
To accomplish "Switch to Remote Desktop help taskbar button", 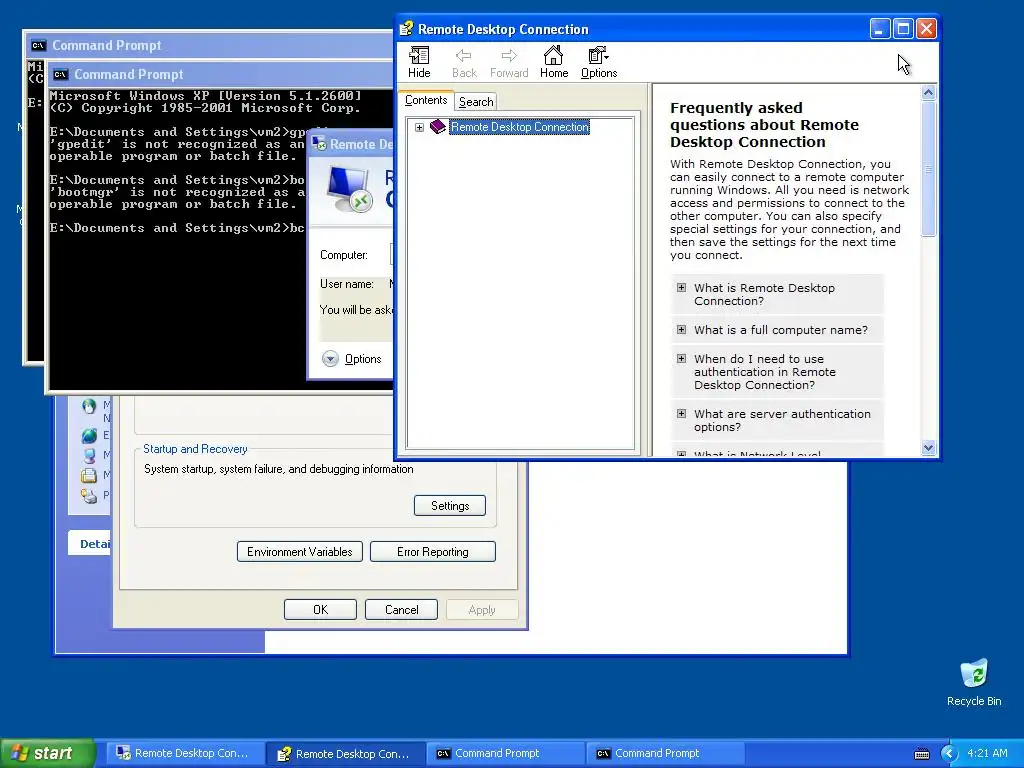I will point(345,754).
